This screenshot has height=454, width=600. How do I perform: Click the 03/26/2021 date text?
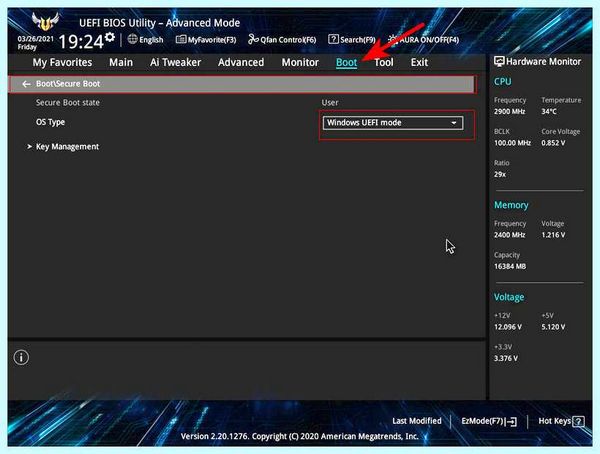(x=36, y=39)
